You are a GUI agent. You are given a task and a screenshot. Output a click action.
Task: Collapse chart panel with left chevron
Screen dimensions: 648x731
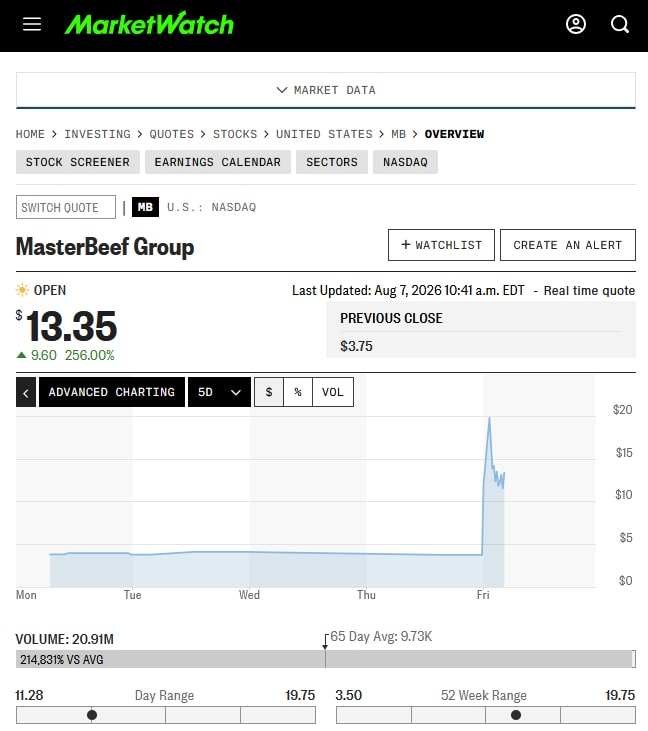coord(26,392)
